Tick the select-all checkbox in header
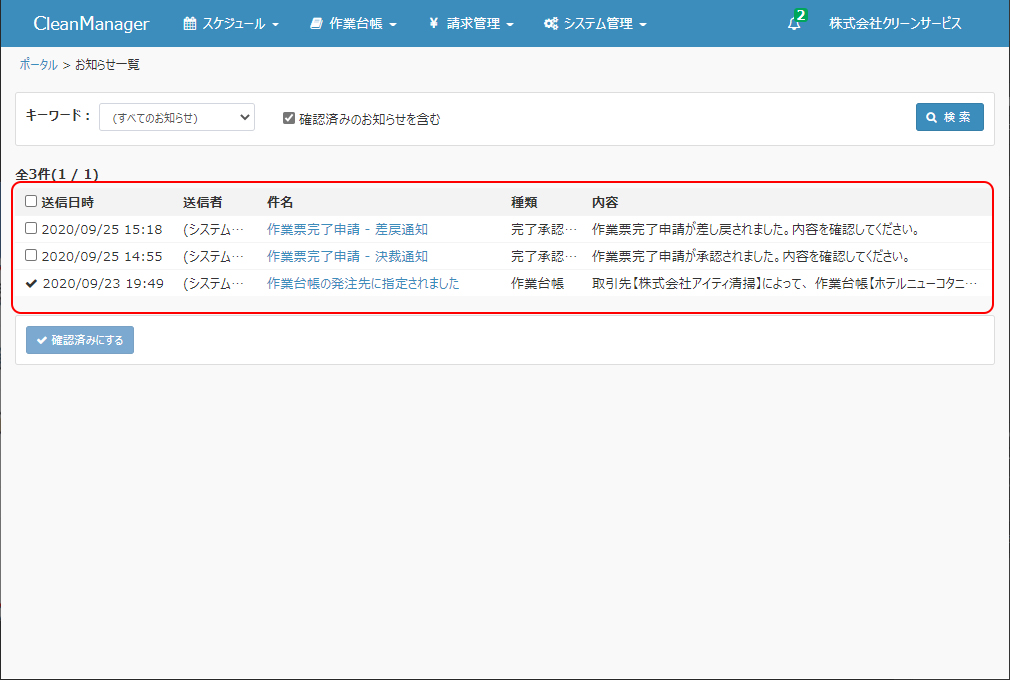This screenshot has width=1010, height=680. pyautogui.click(x=31, y=202)
